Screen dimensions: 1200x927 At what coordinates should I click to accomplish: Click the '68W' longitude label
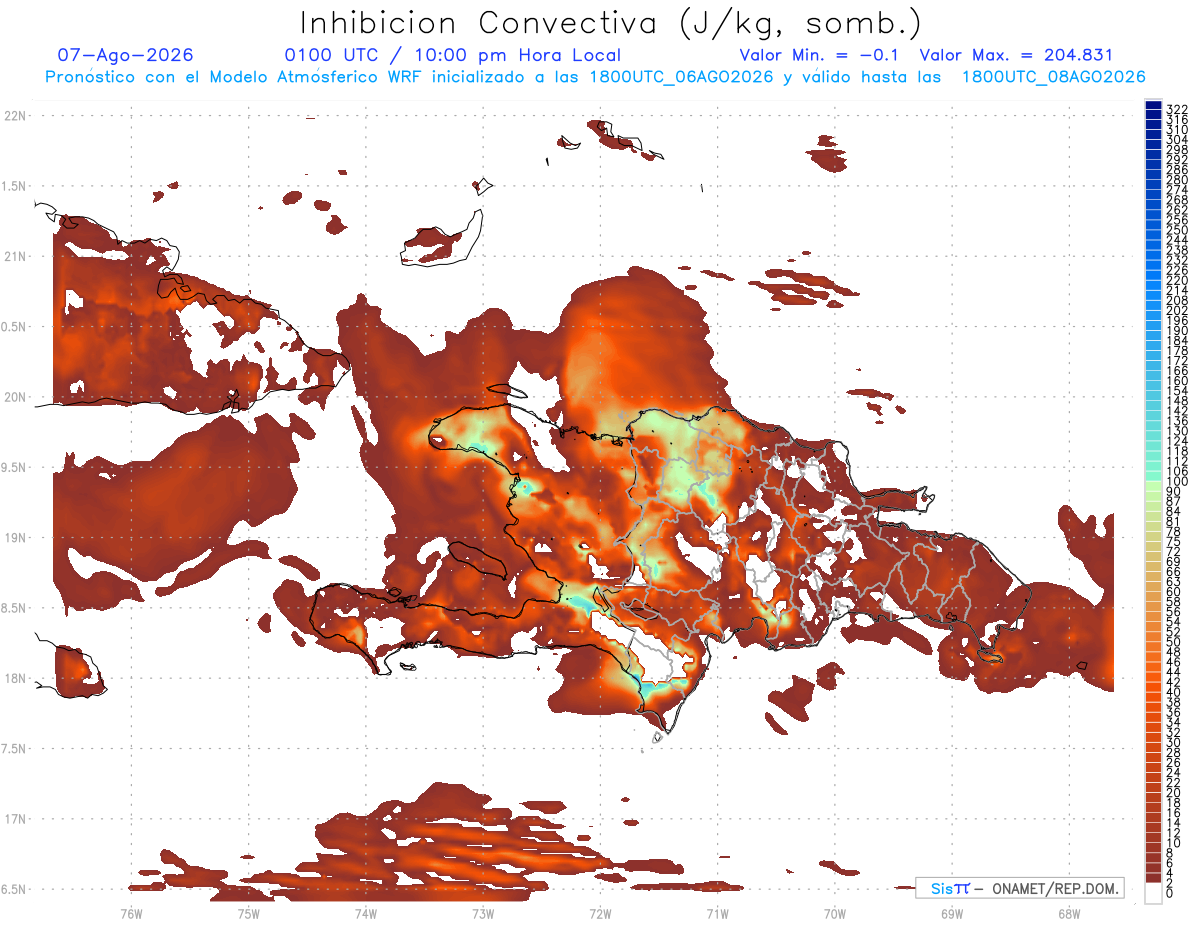(1069, 913)
